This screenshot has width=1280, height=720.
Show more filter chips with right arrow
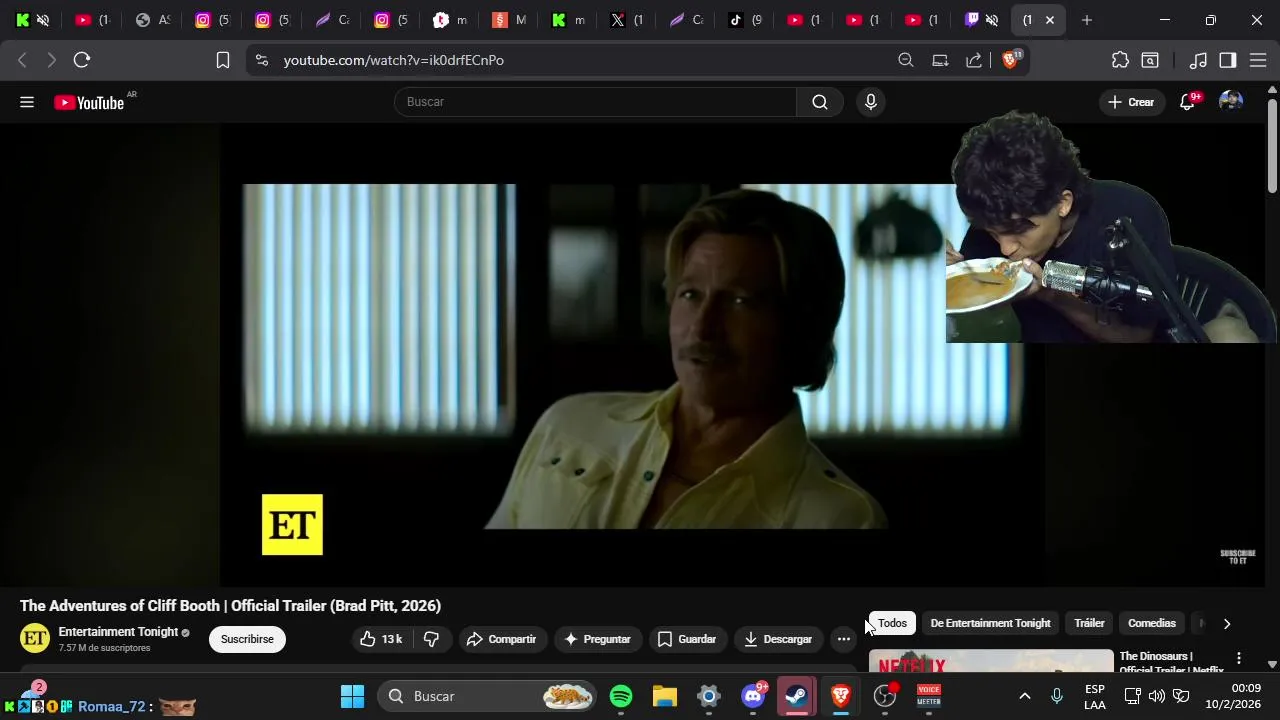coord(1227,624)
